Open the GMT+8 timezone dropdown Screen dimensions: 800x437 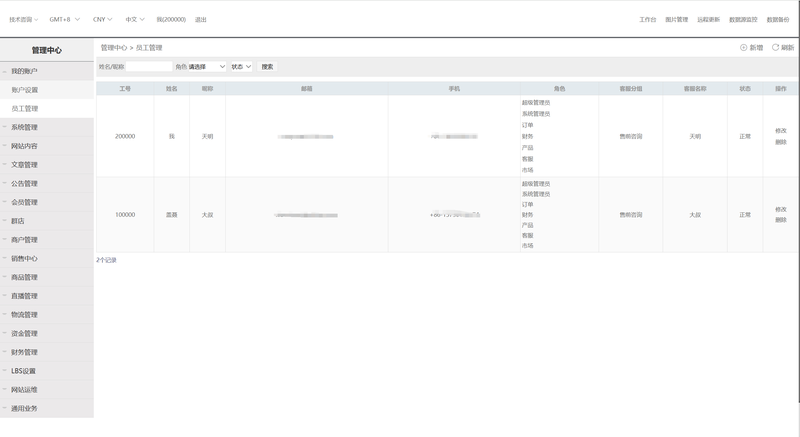[64, 19]
